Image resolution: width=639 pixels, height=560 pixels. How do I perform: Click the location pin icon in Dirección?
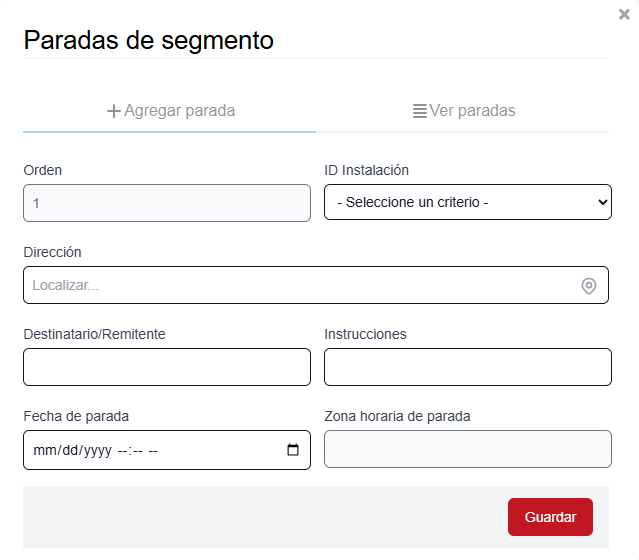pos(589,286)
